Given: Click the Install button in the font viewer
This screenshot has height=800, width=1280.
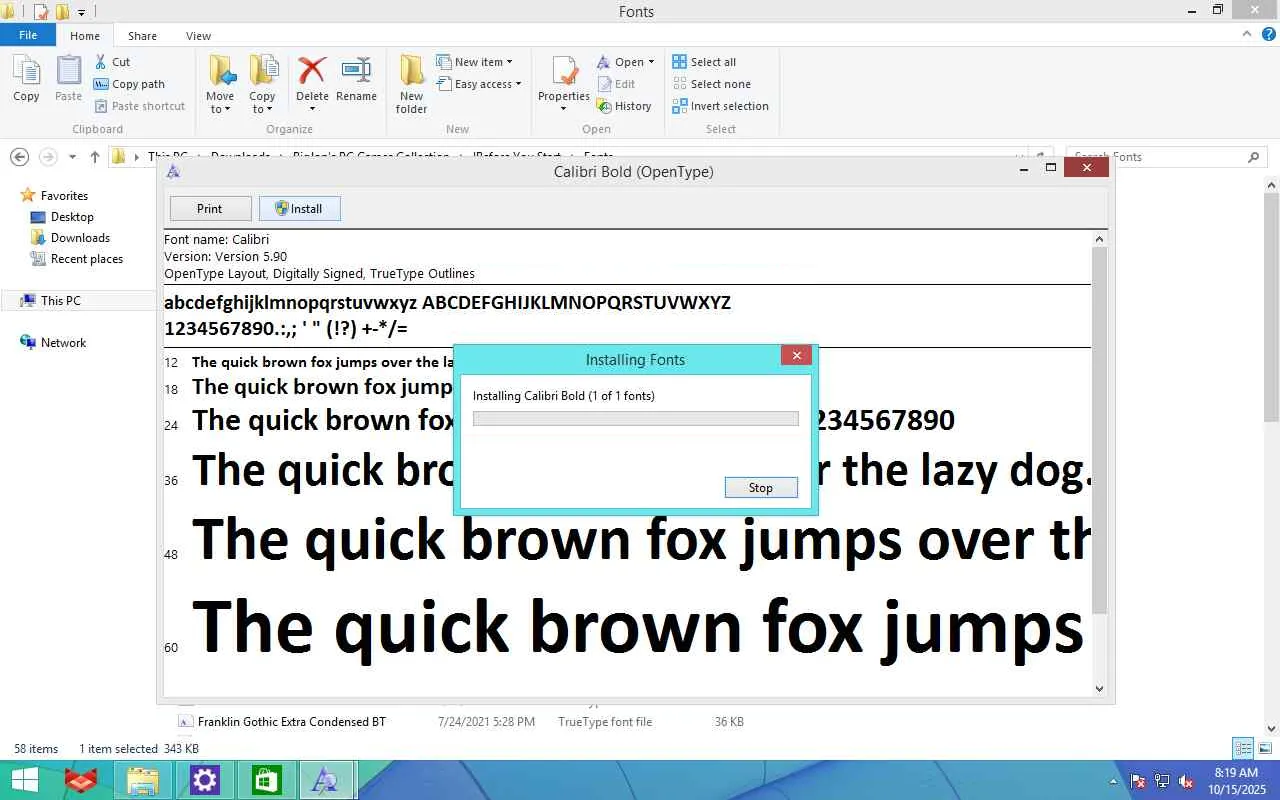Looking at the screenshot, I should 299,208.
